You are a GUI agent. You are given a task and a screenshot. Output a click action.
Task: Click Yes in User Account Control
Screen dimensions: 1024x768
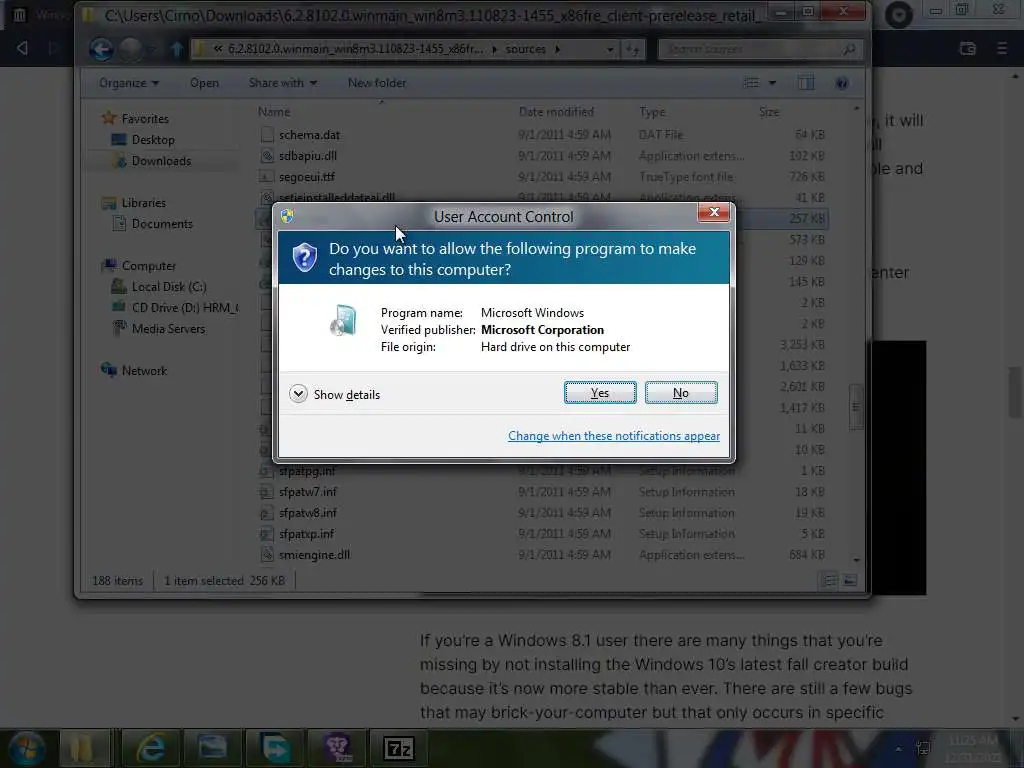coord(600,392)
